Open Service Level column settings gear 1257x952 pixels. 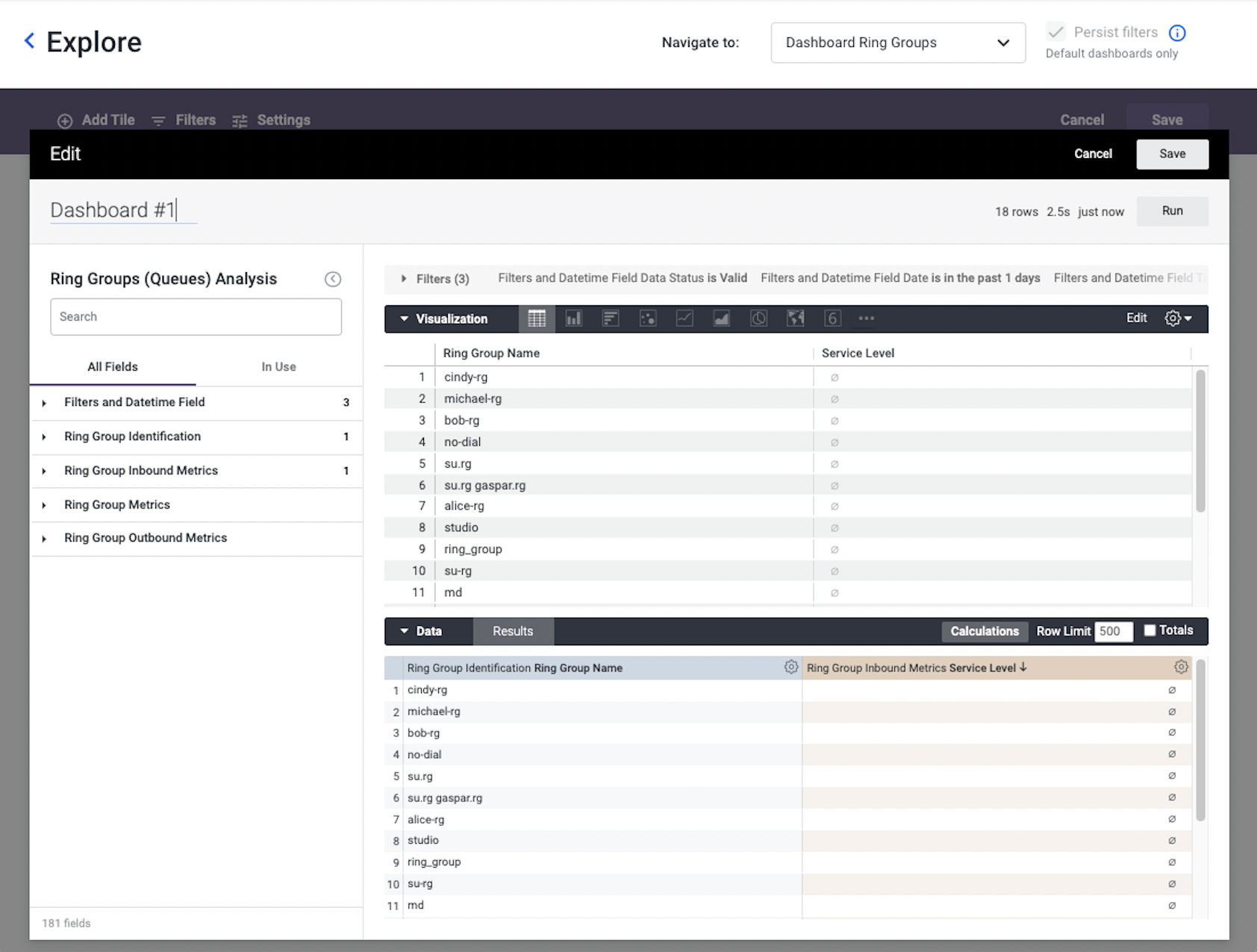pos(1181,667)
